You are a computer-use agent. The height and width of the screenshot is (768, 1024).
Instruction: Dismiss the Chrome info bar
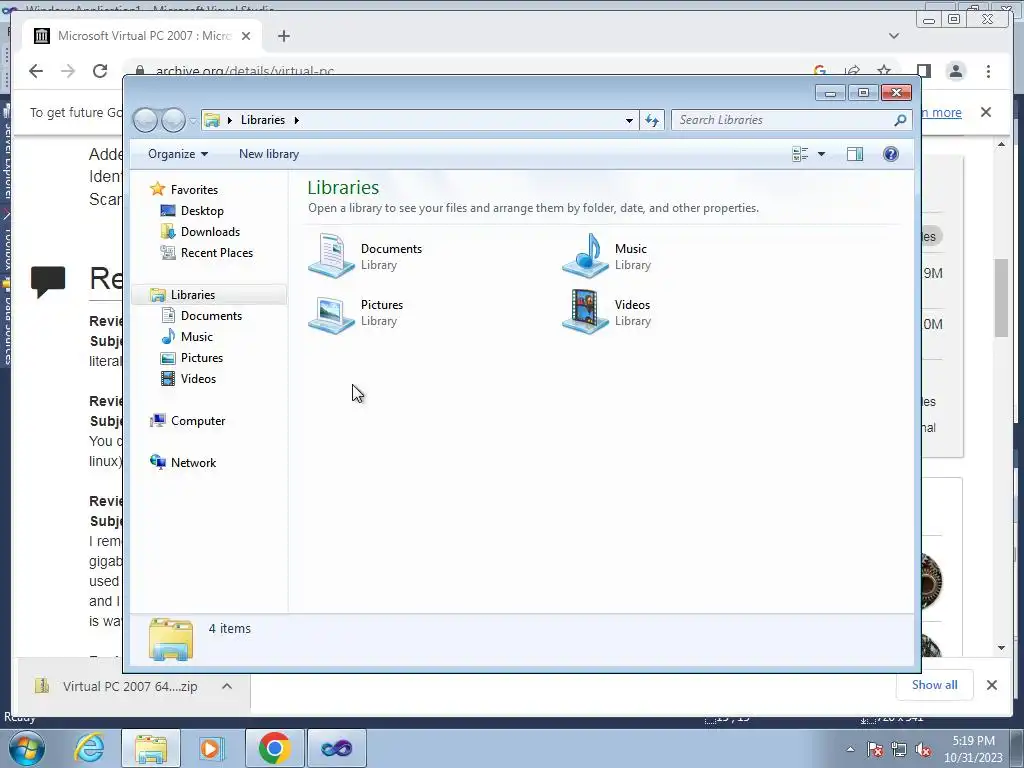pos(986,112)
